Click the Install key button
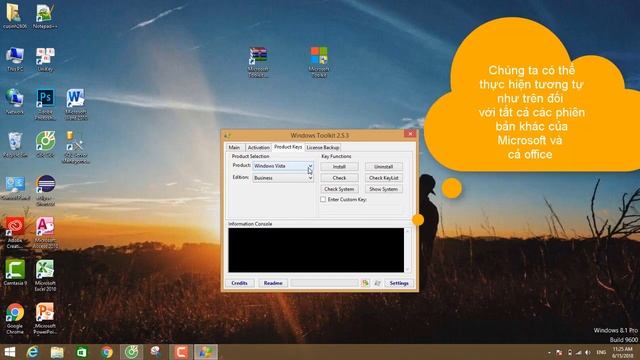Viewport: 640px width, 360px height. coord(339,167)
